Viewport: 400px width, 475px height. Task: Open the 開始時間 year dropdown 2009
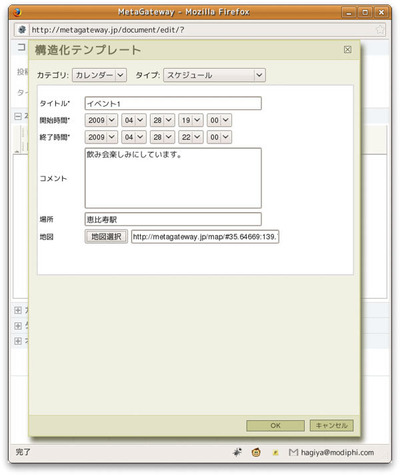click(x=101, y=120)
